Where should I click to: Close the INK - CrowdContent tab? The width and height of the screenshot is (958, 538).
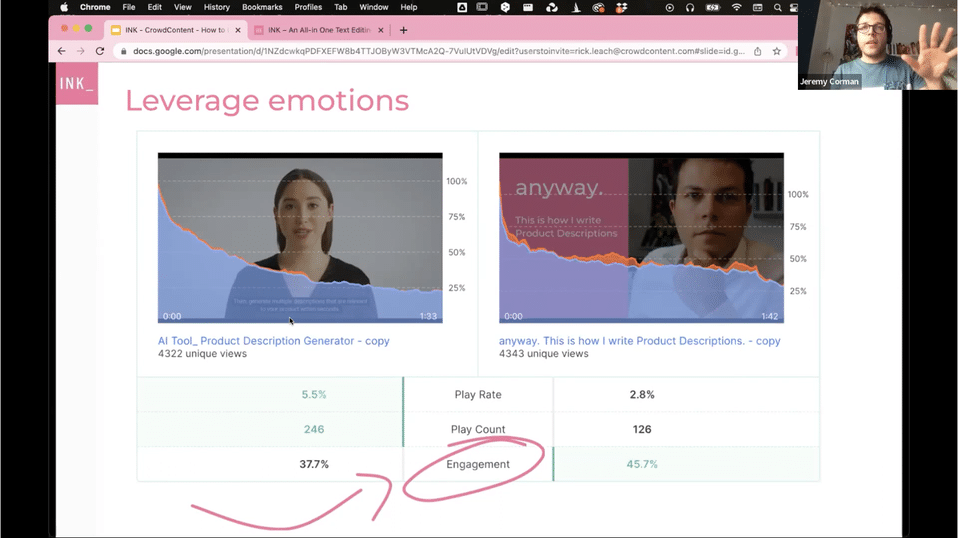point(237,30)
